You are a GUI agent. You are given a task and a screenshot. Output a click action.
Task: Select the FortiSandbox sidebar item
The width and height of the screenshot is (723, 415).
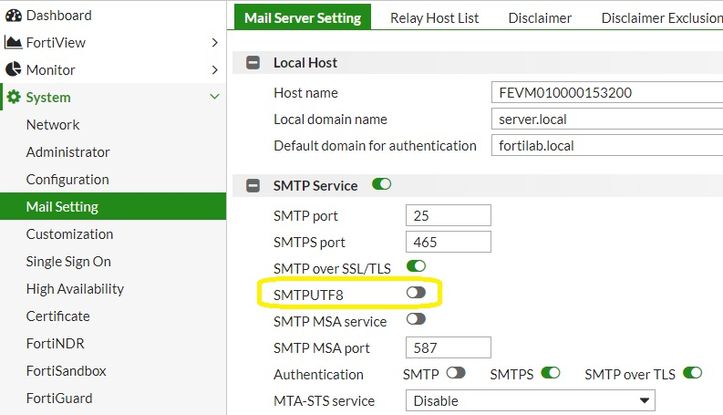66,371
